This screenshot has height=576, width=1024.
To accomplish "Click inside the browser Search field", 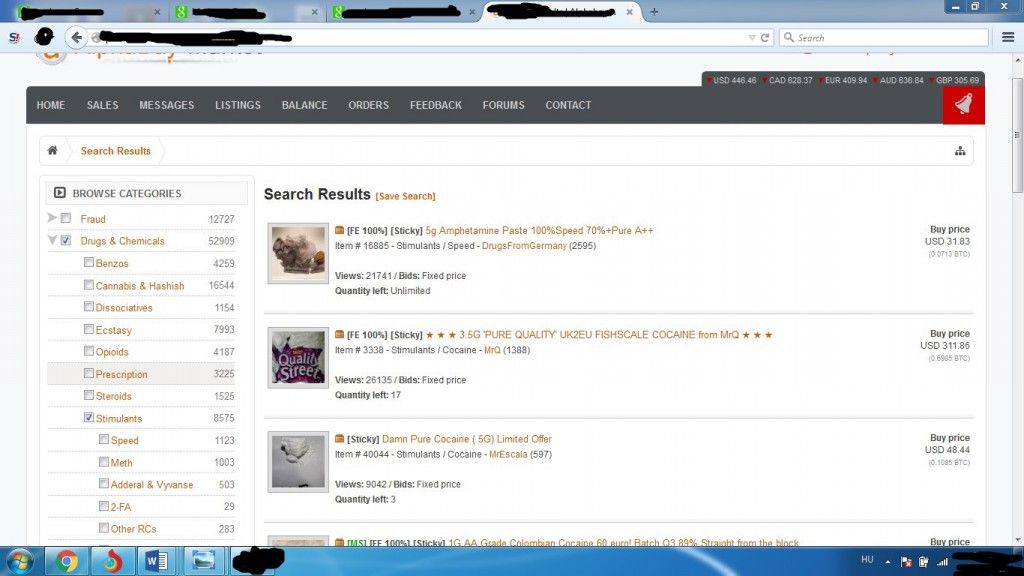I will coord(884,38).
